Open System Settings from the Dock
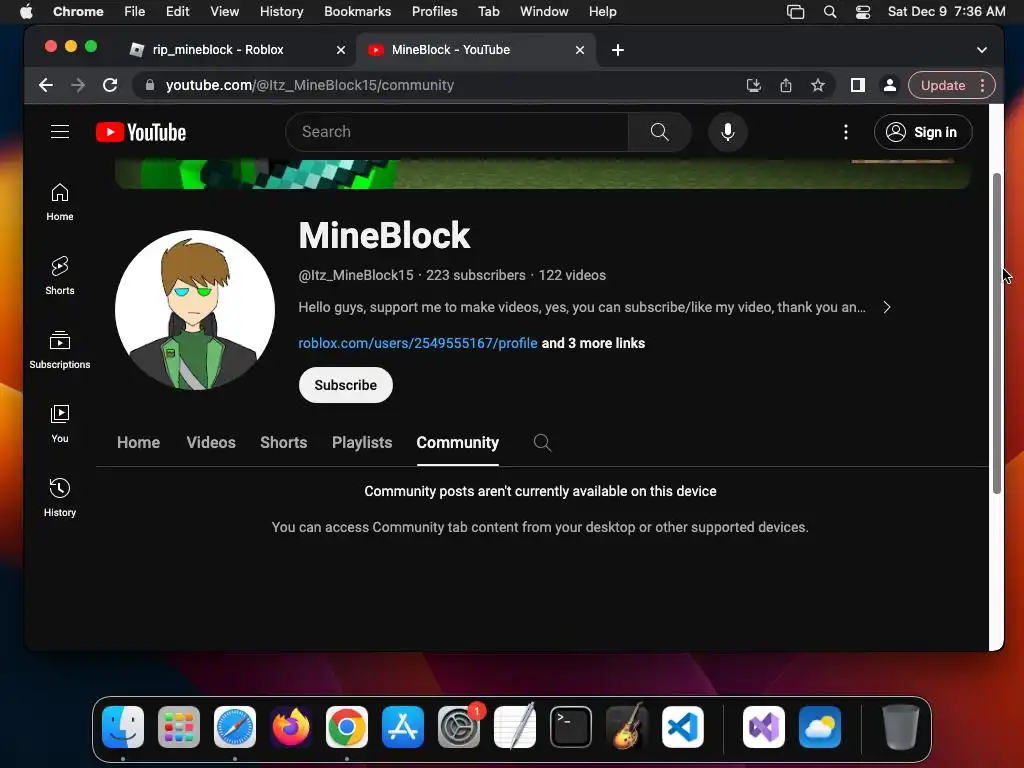The image size is (1024, 768). tap(458, 727)
